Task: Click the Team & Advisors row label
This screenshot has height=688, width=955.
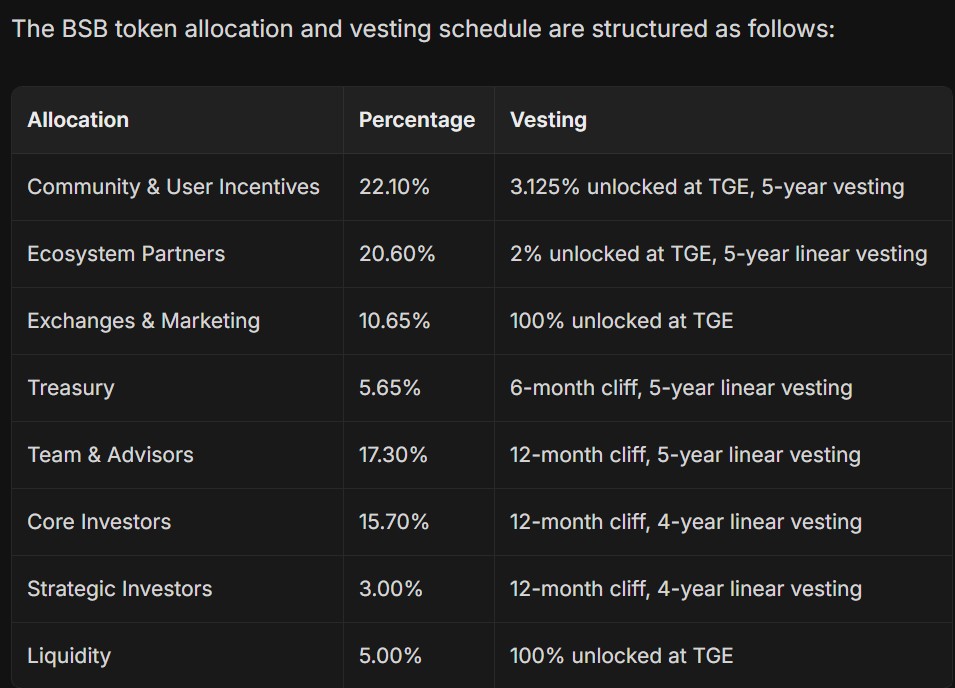Action: [x=110, y=455]
